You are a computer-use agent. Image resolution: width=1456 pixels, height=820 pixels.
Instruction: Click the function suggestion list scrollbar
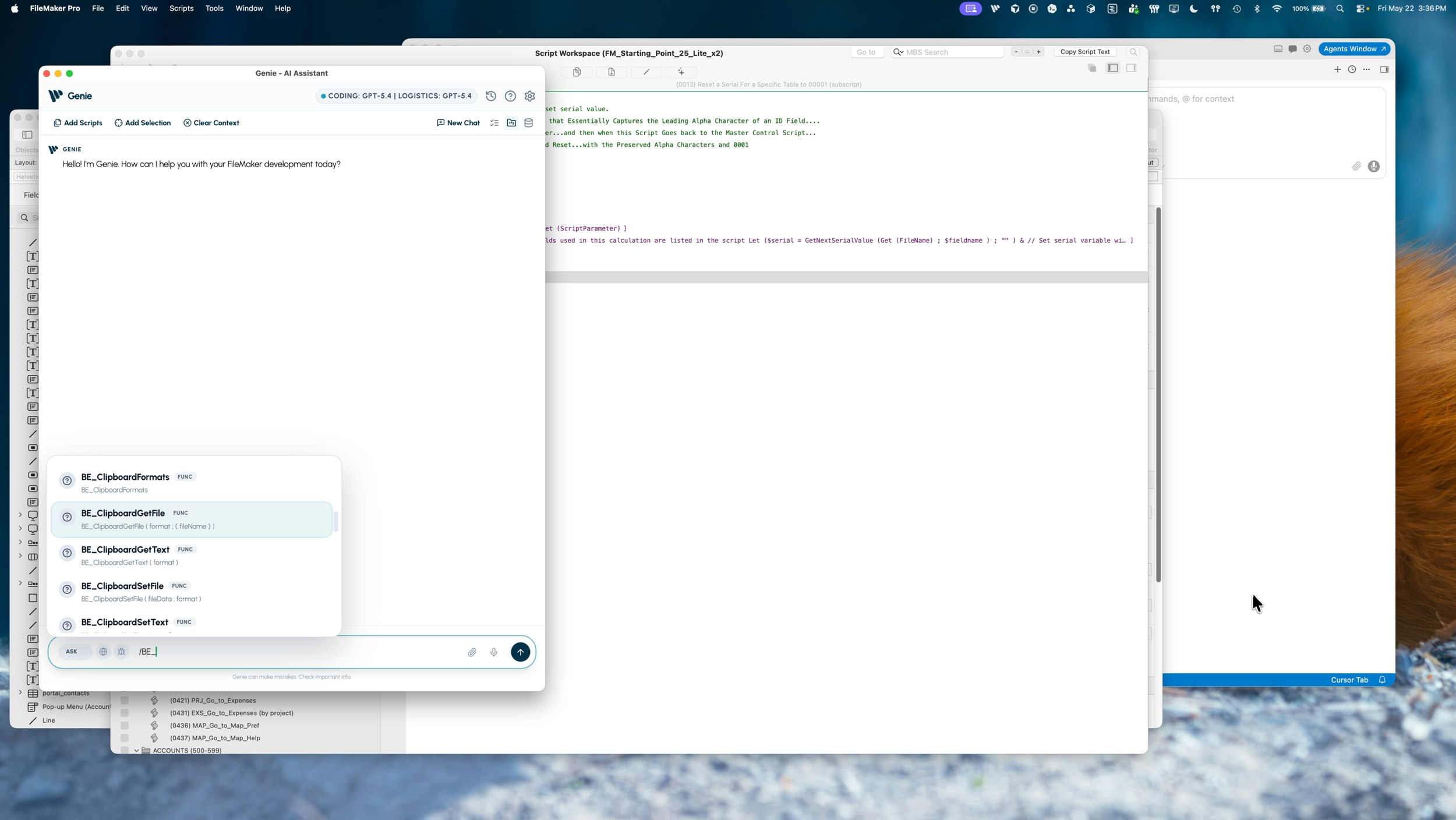336,521
